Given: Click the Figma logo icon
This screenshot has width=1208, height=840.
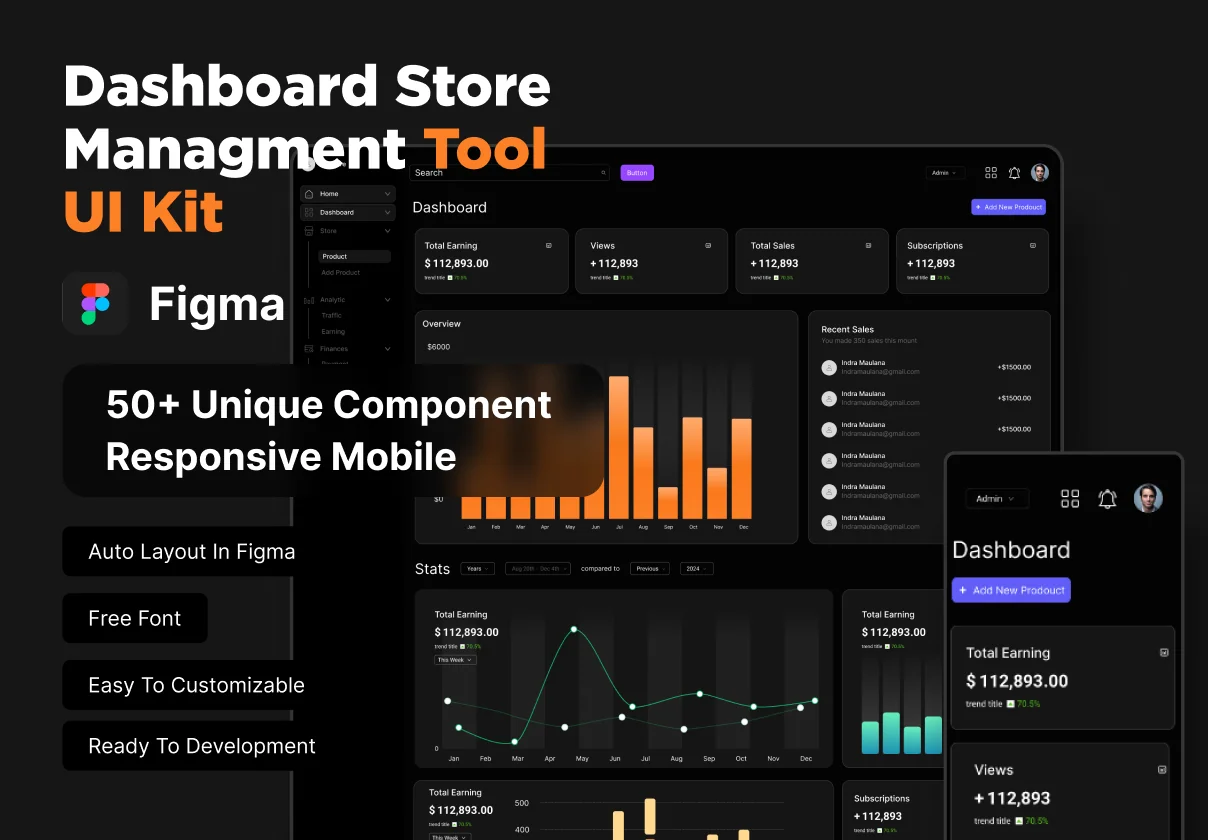Looking at the screenshot, I should [96, 303].
